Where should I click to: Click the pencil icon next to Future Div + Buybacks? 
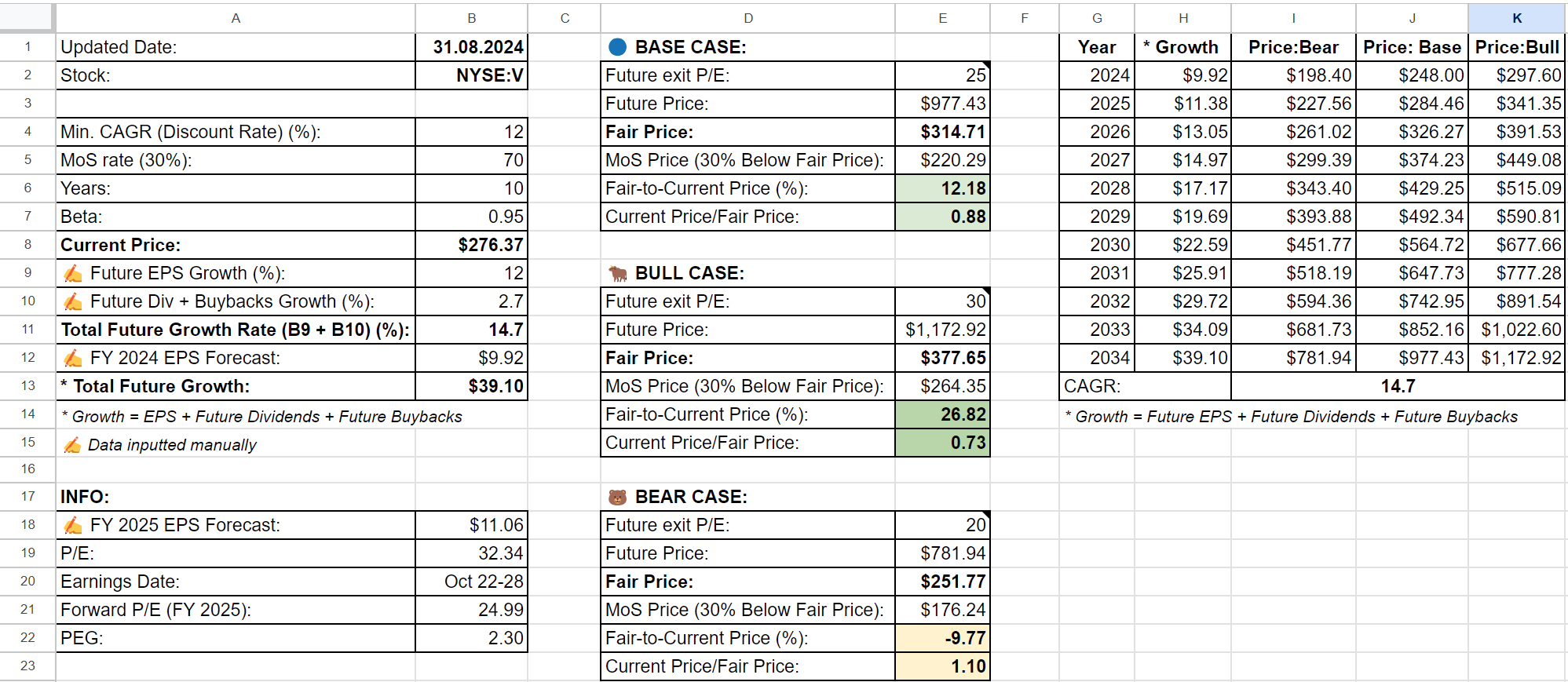72,301
